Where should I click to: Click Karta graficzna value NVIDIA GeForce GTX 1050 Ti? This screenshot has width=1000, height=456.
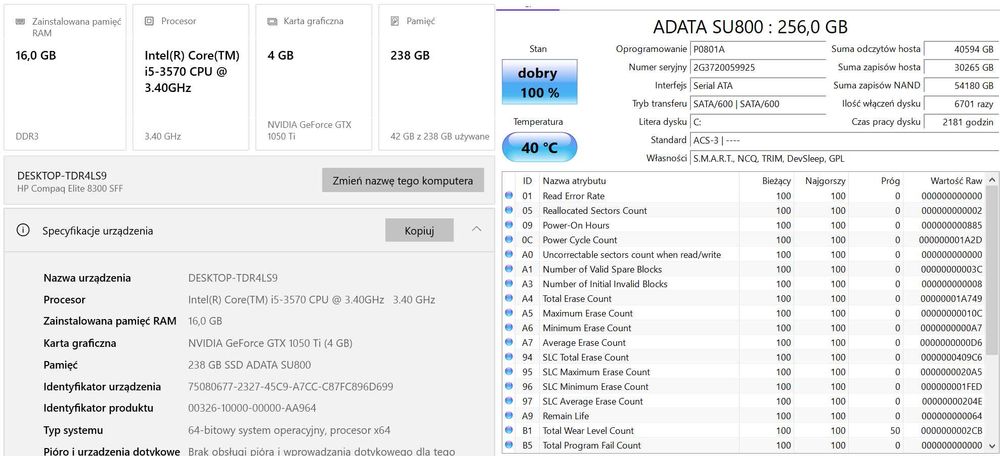(x=270, y=343)
